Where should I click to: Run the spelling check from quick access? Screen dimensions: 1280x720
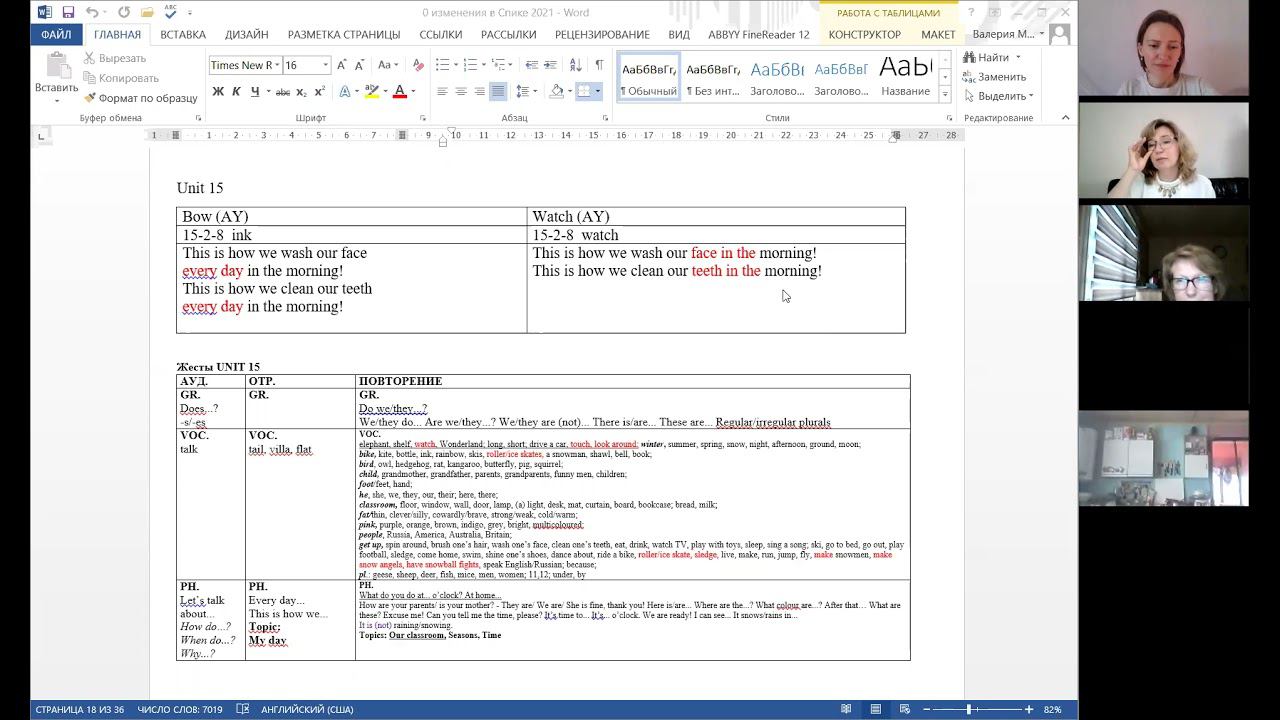click(x=170, y=13)
